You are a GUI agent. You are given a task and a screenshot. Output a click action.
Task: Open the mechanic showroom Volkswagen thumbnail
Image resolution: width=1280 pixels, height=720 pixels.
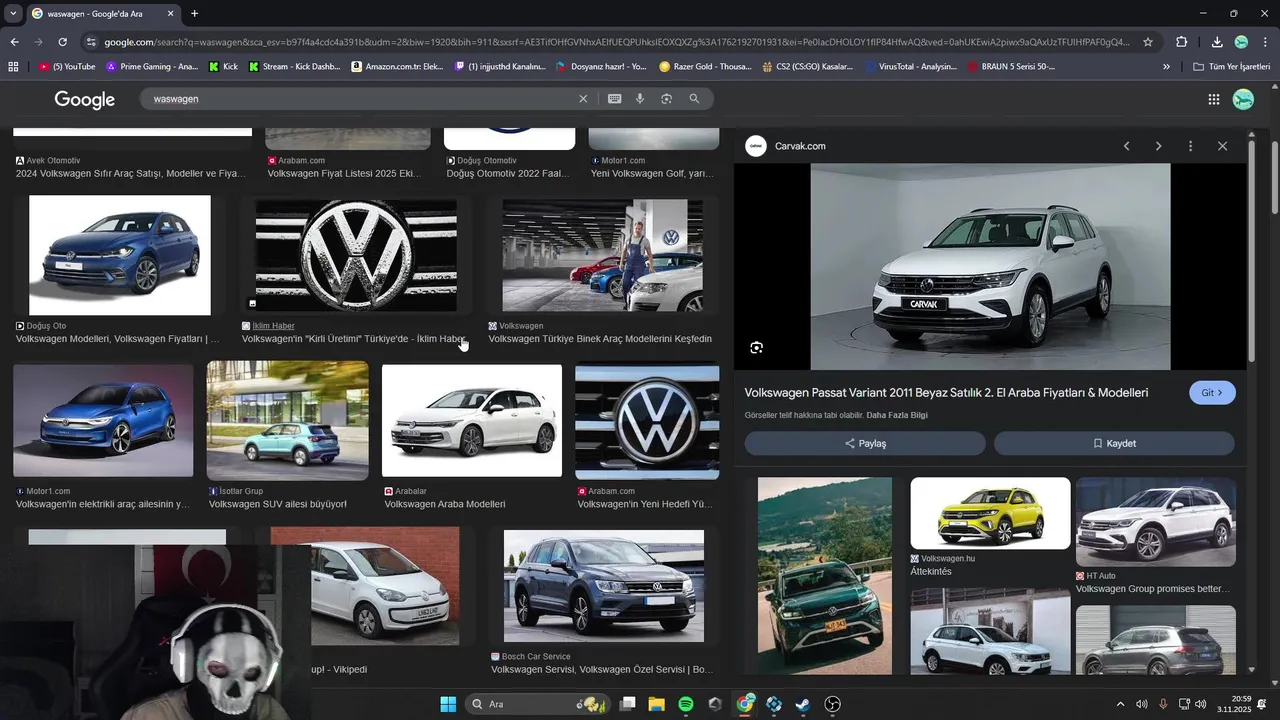(x=602, y=255)
